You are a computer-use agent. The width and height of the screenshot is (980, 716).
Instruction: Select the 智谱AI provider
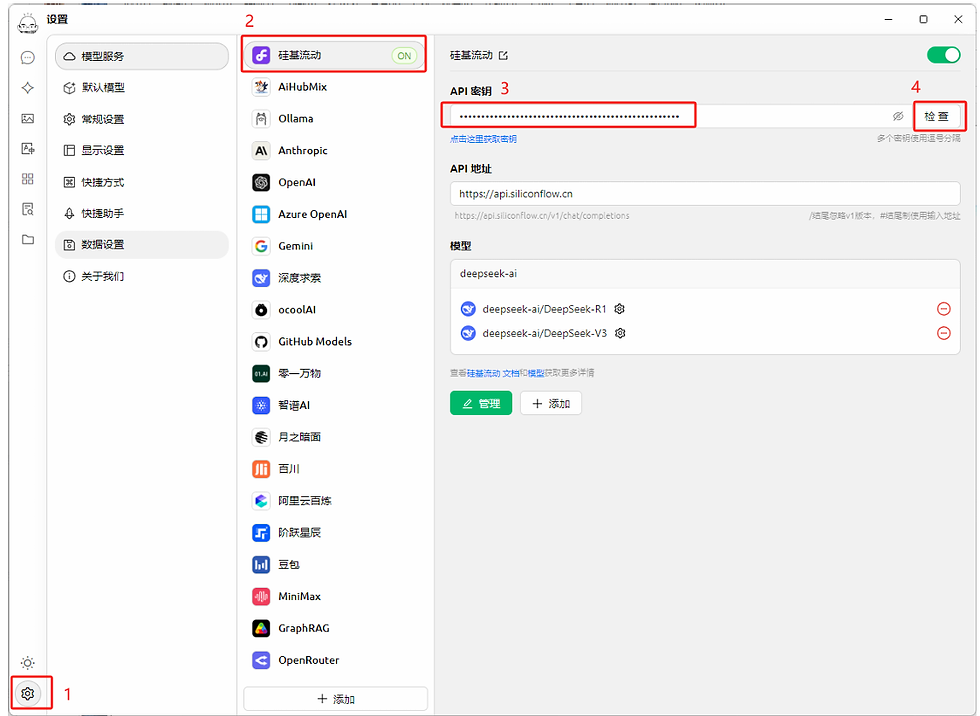point(335,405)
